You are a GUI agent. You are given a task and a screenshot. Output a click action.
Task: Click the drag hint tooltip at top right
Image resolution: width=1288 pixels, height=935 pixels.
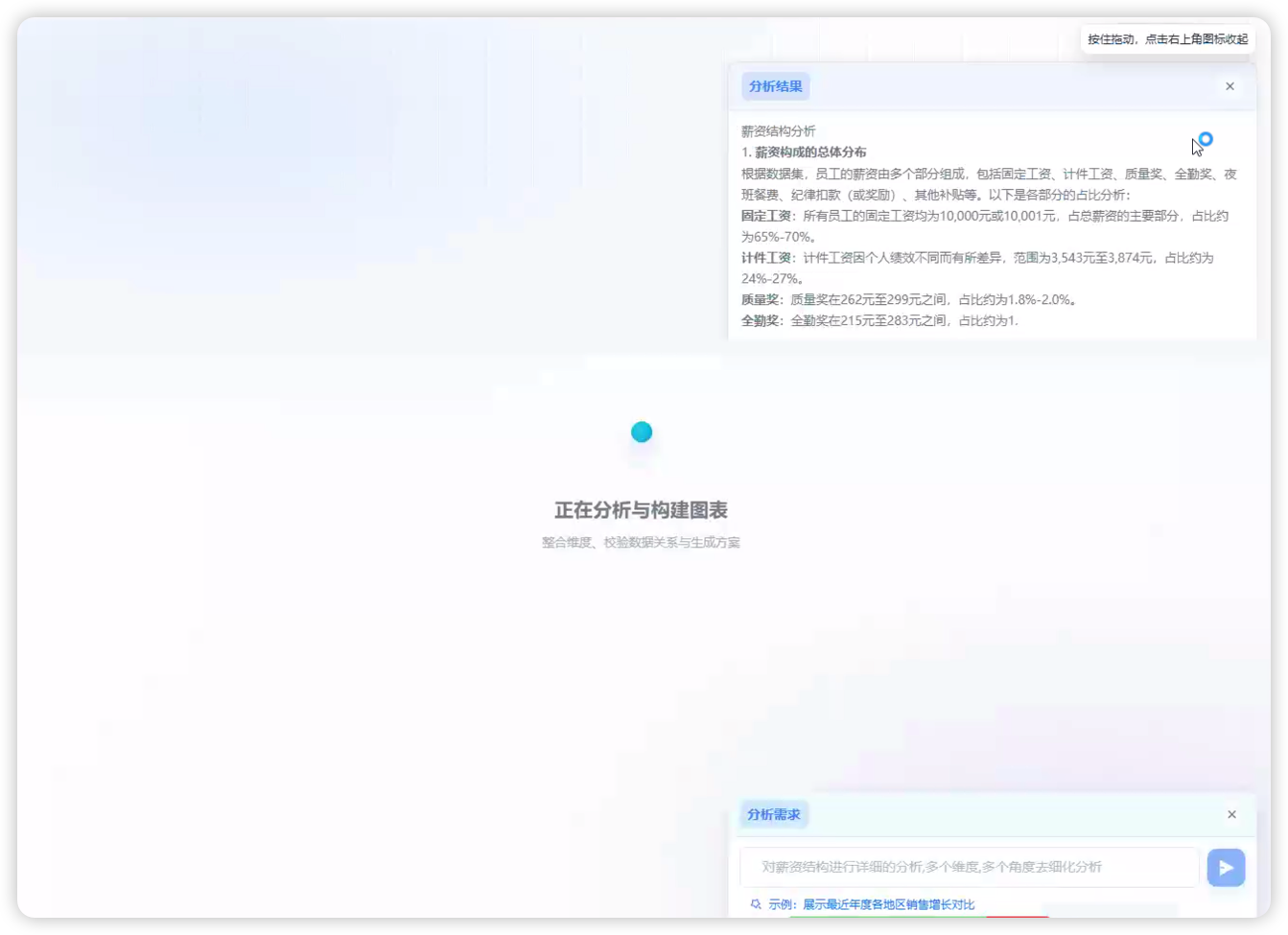(x=1168, y=39)
